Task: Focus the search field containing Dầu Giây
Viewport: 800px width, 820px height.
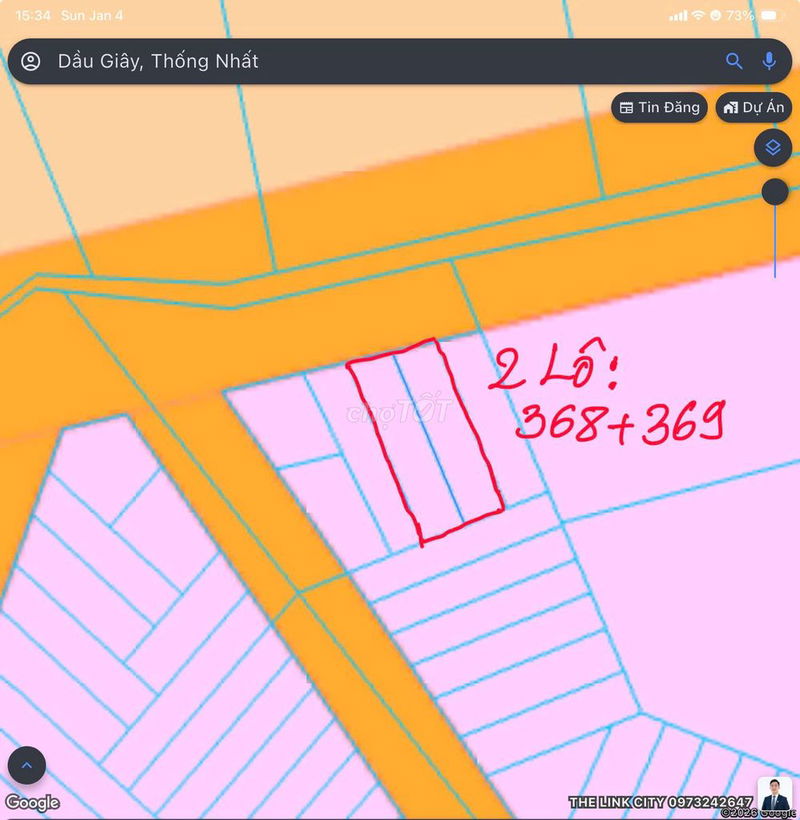Action: tap(380, 61)
